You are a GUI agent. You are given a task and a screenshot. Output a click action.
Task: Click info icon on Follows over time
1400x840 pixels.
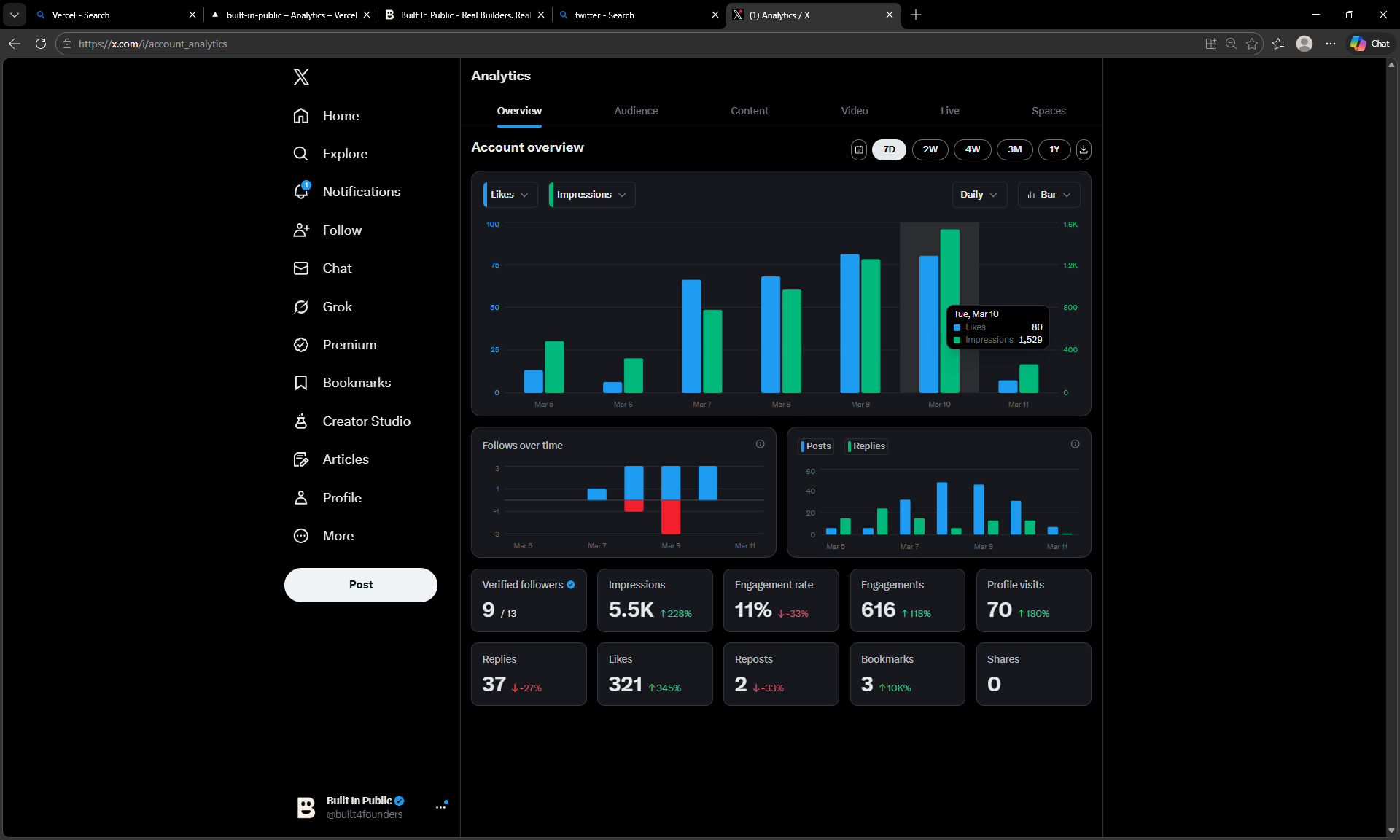click(760, 444)
